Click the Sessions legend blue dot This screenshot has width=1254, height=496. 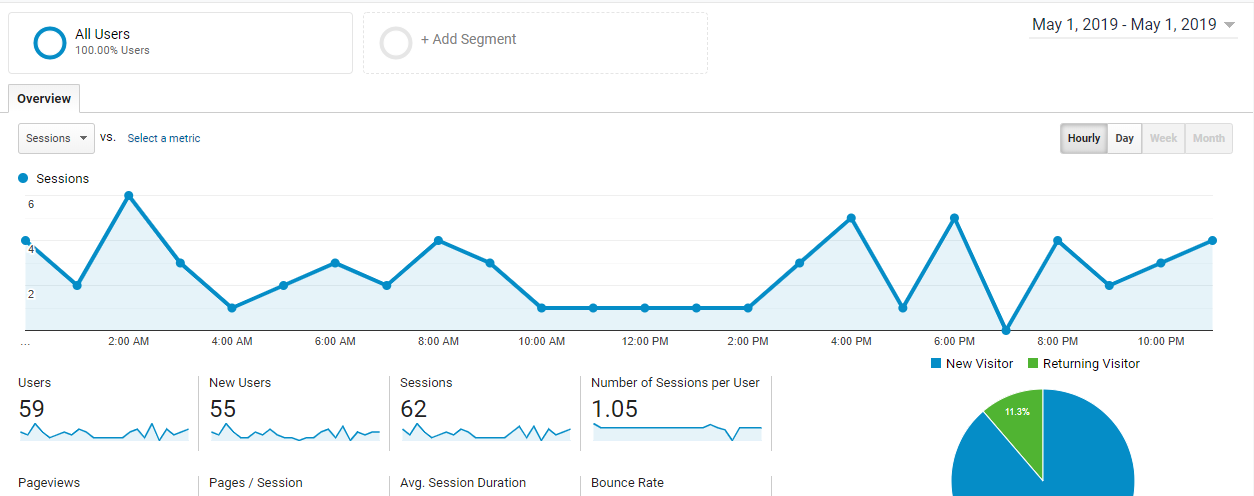(23, 178)
